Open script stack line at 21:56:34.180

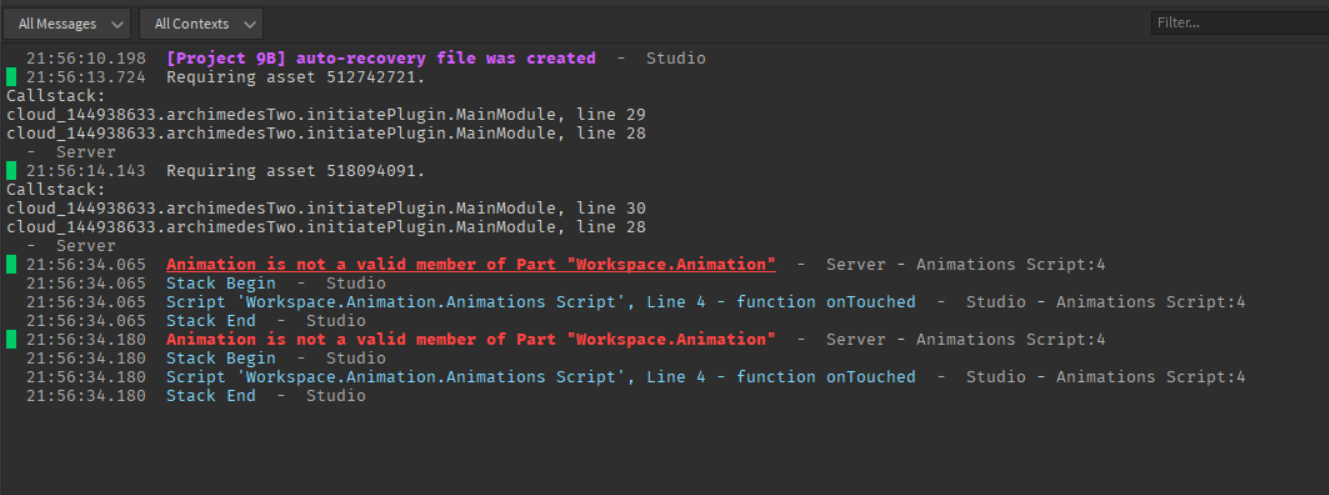[541, 377]
